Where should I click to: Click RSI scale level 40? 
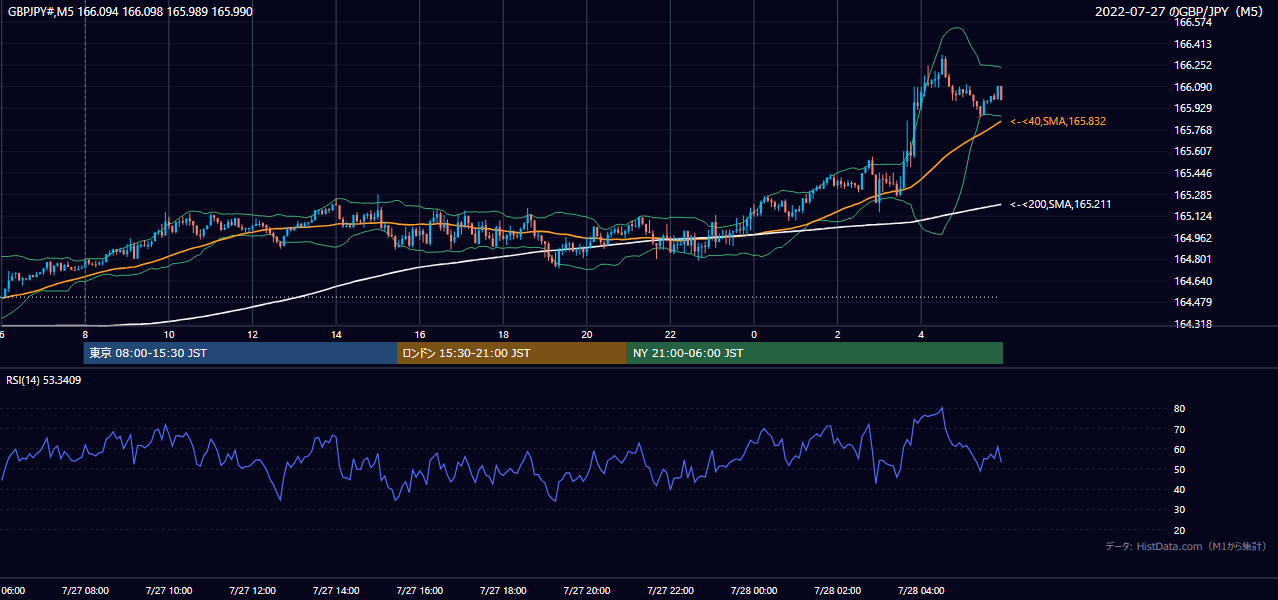click(x=1179, y=489)
